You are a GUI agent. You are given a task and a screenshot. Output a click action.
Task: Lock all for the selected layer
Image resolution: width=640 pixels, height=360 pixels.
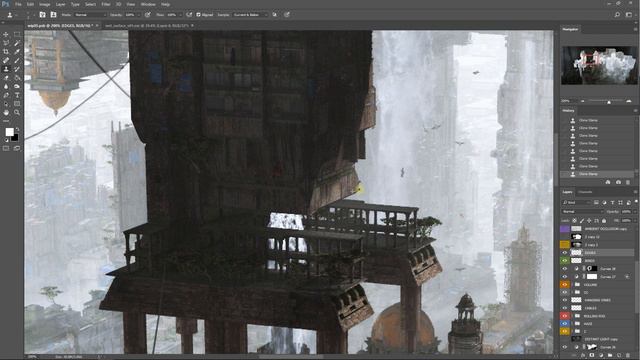tap(604, 220)
